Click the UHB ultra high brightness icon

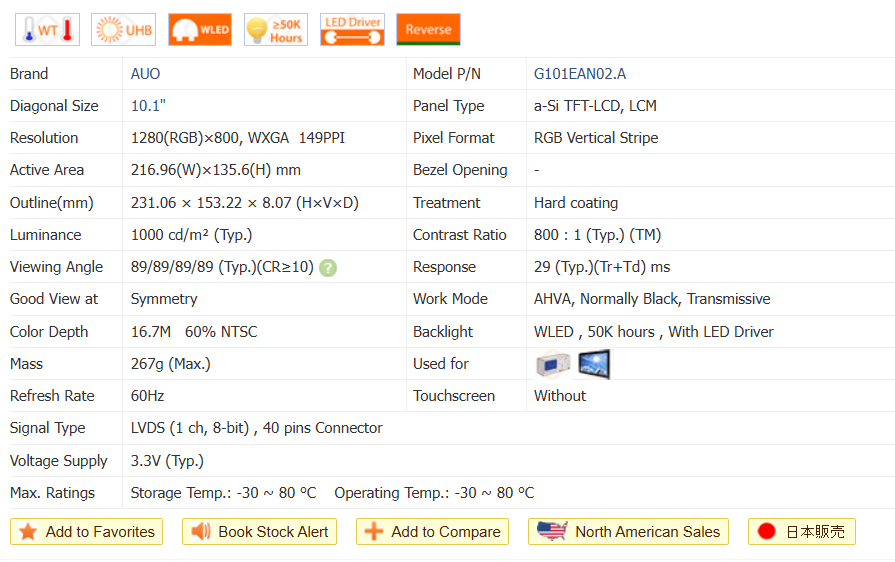click(124, 30)
